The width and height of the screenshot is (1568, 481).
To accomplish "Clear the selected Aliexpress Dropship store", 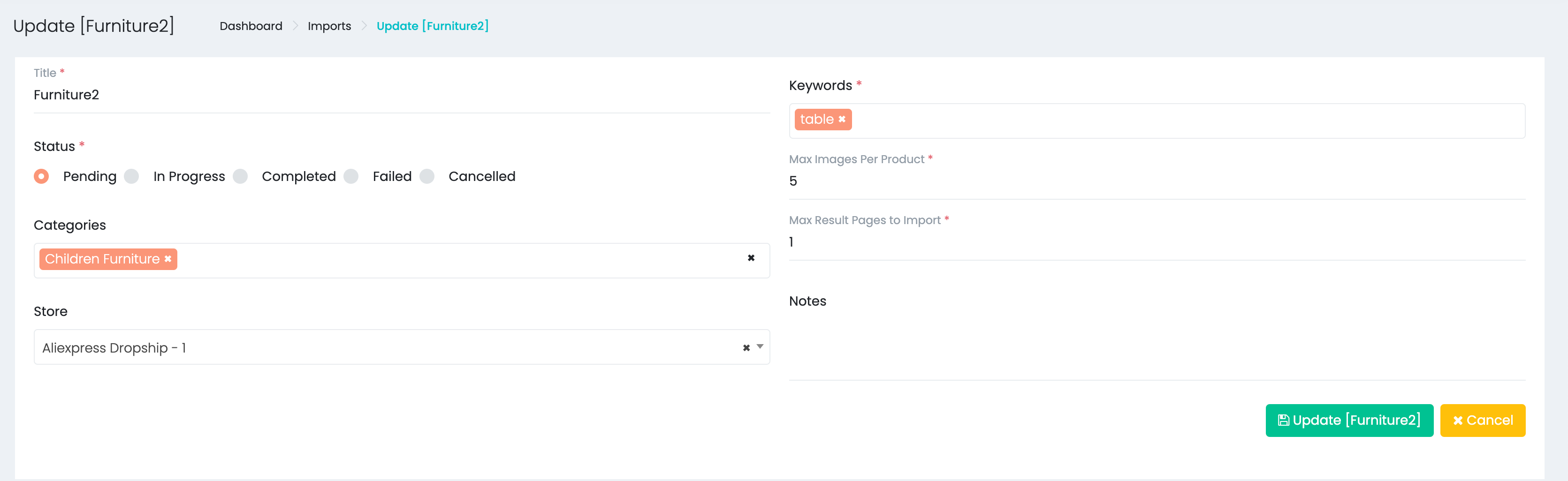I will coord(746,348).
